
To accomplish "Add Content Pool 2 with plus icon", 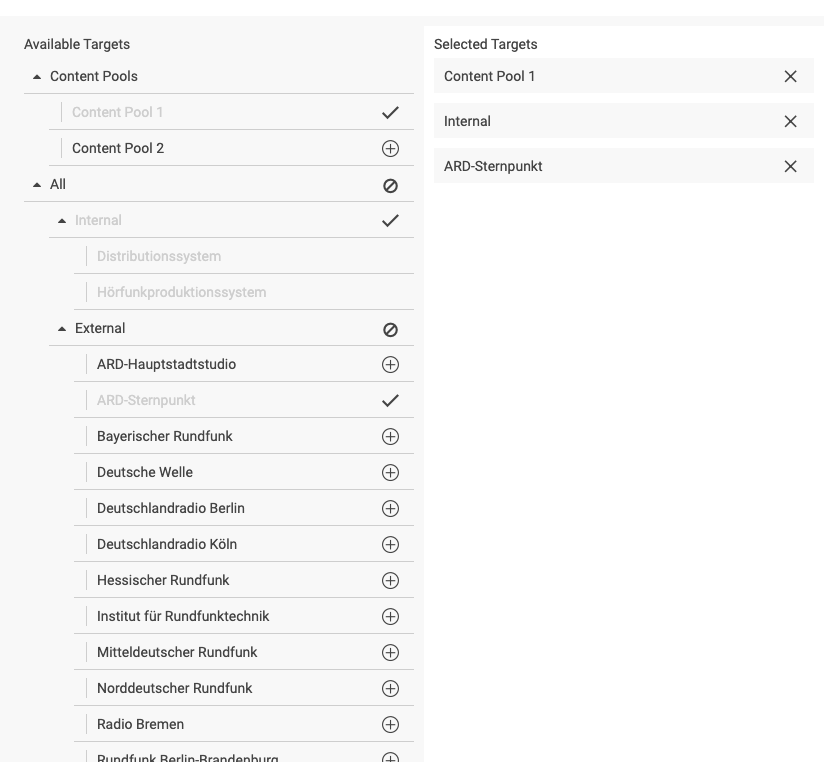I will pyautogui.click(x=390, y=149).
